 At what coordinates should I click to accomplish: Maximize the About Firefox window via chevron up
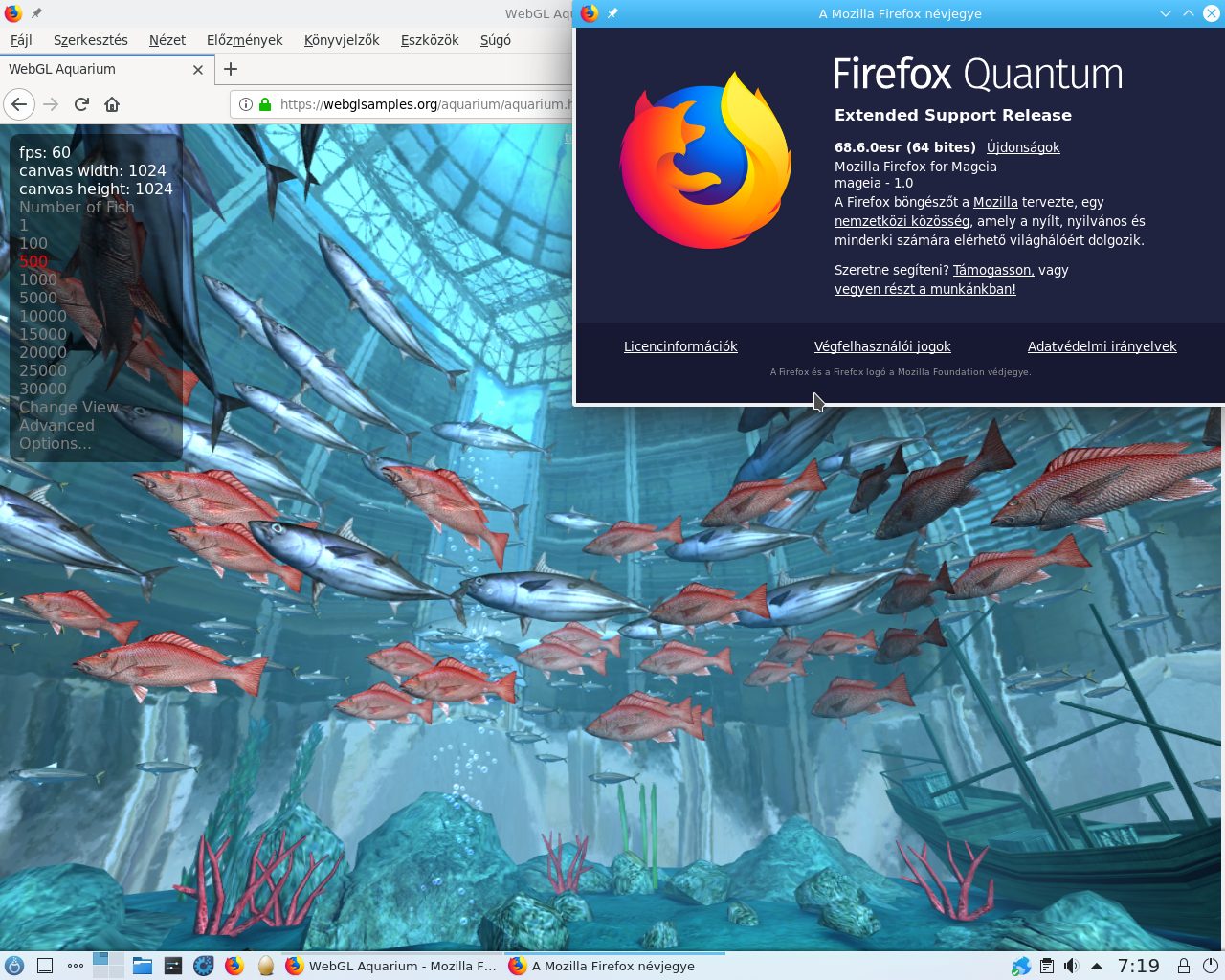tap(1189, 13)
